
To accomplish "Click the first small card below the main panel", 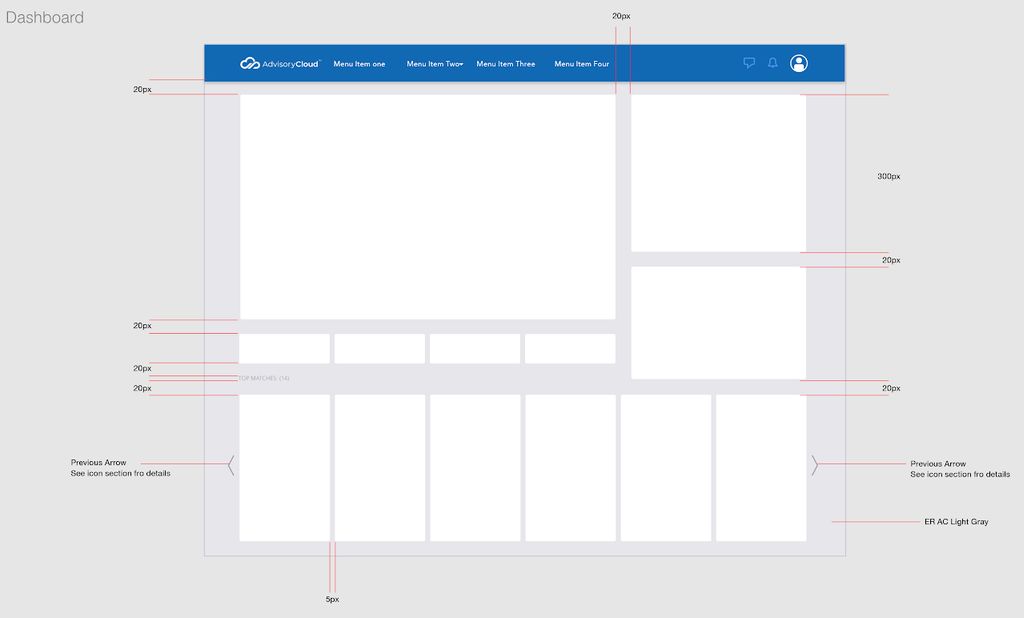I will tap(283, 348).
